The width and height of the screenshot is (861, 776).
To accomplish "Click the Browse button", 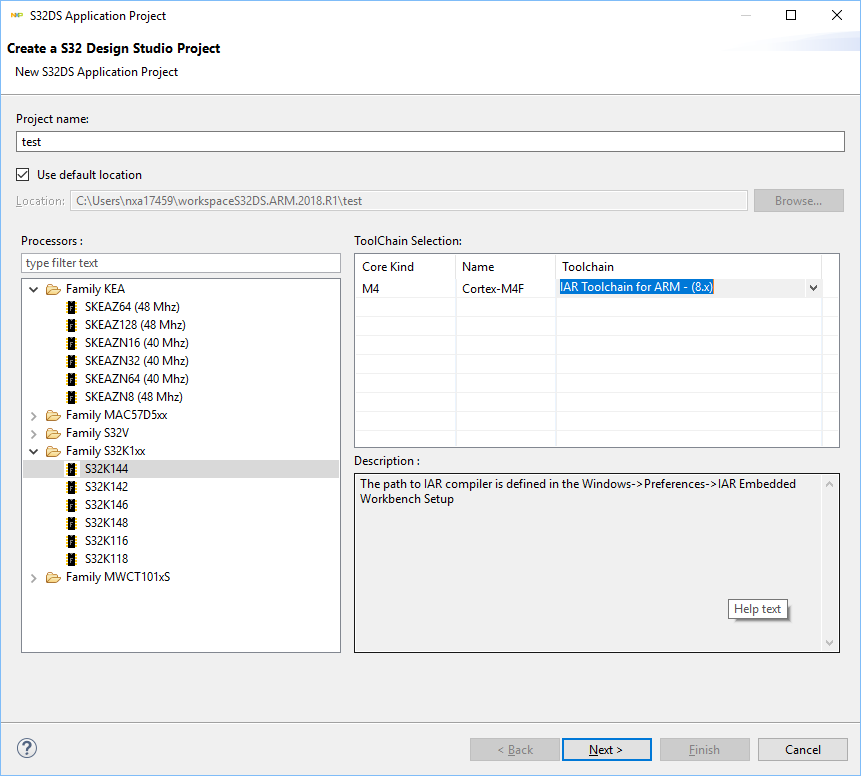I will (798, 200).
